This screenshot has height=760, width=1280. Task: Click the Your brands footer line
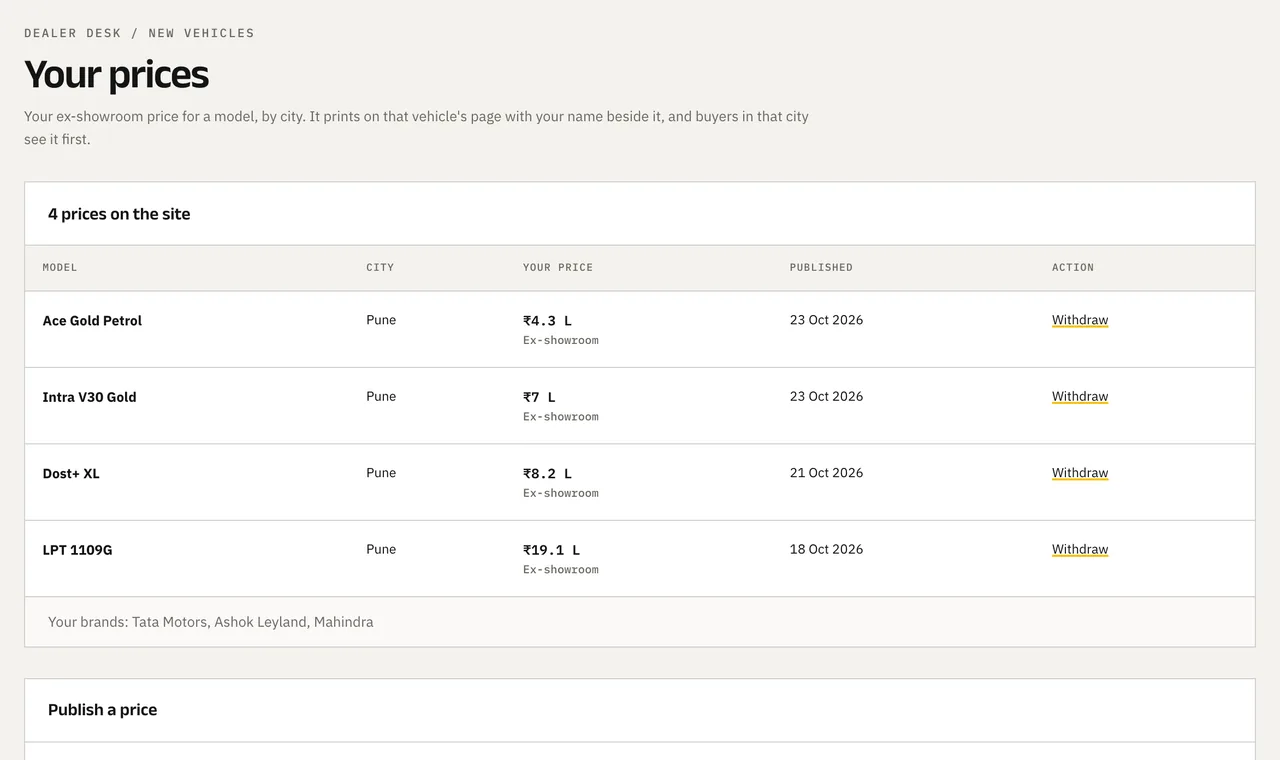point(211,622)
